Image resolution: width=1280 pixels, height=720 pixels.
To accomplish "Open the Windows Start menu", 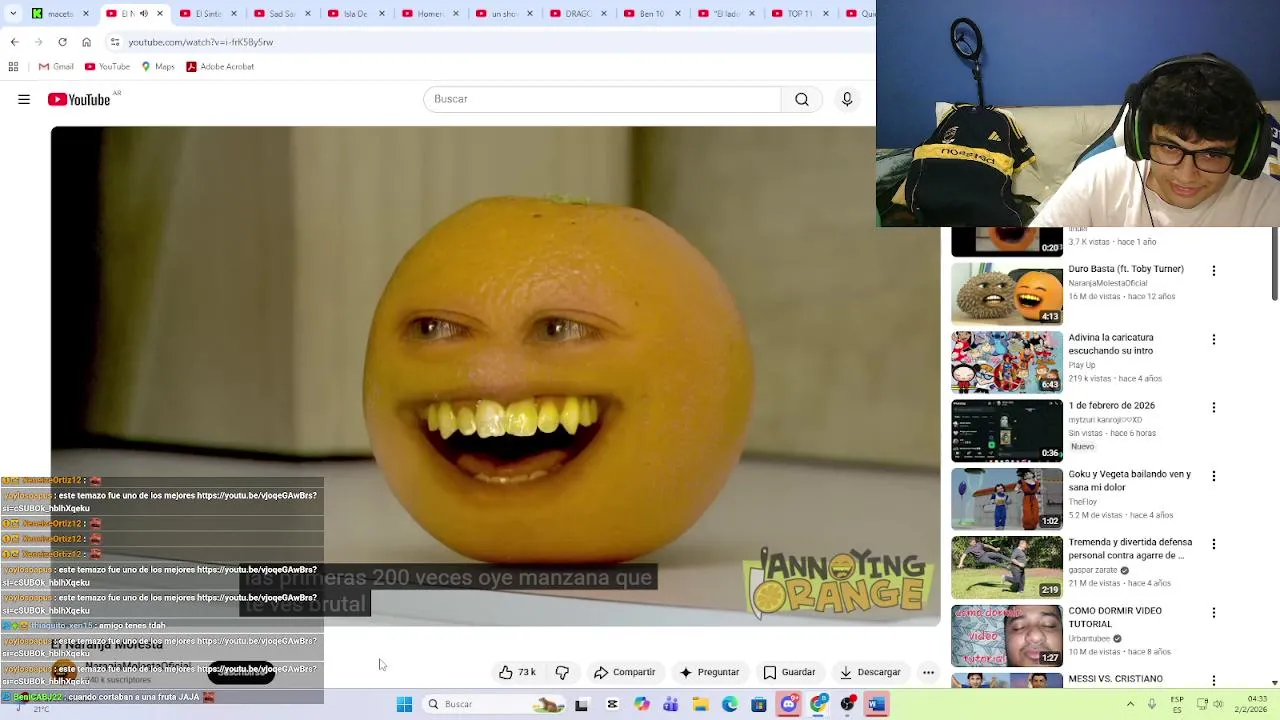I will click(404, 704).
